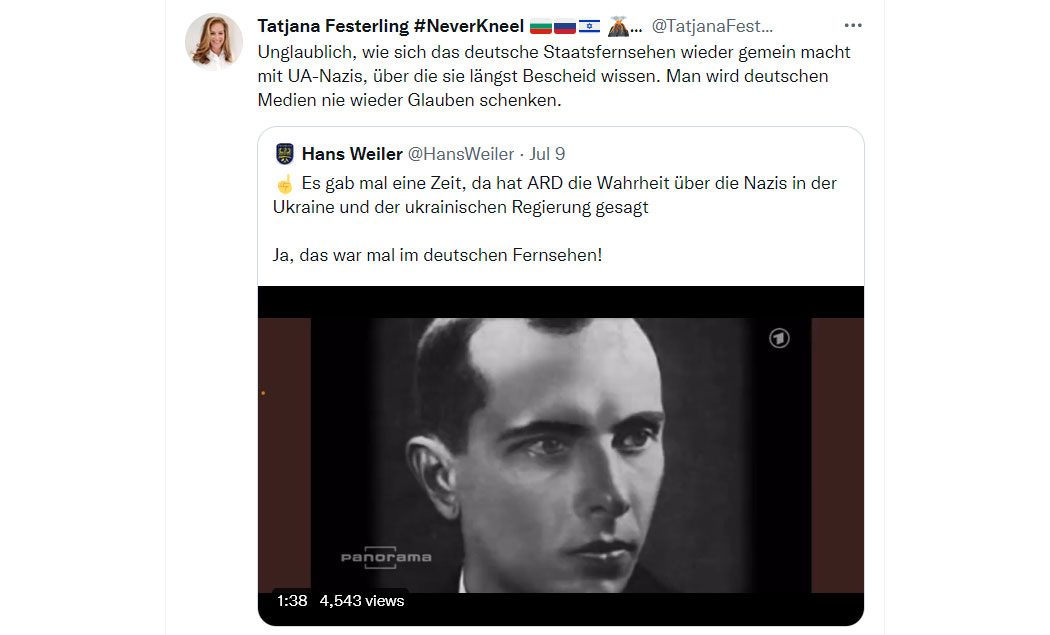Image resolution: width=1050 pixels, height=635 pixels.
Task: Click the ARD channel logo on video
Action: point(779,338)
